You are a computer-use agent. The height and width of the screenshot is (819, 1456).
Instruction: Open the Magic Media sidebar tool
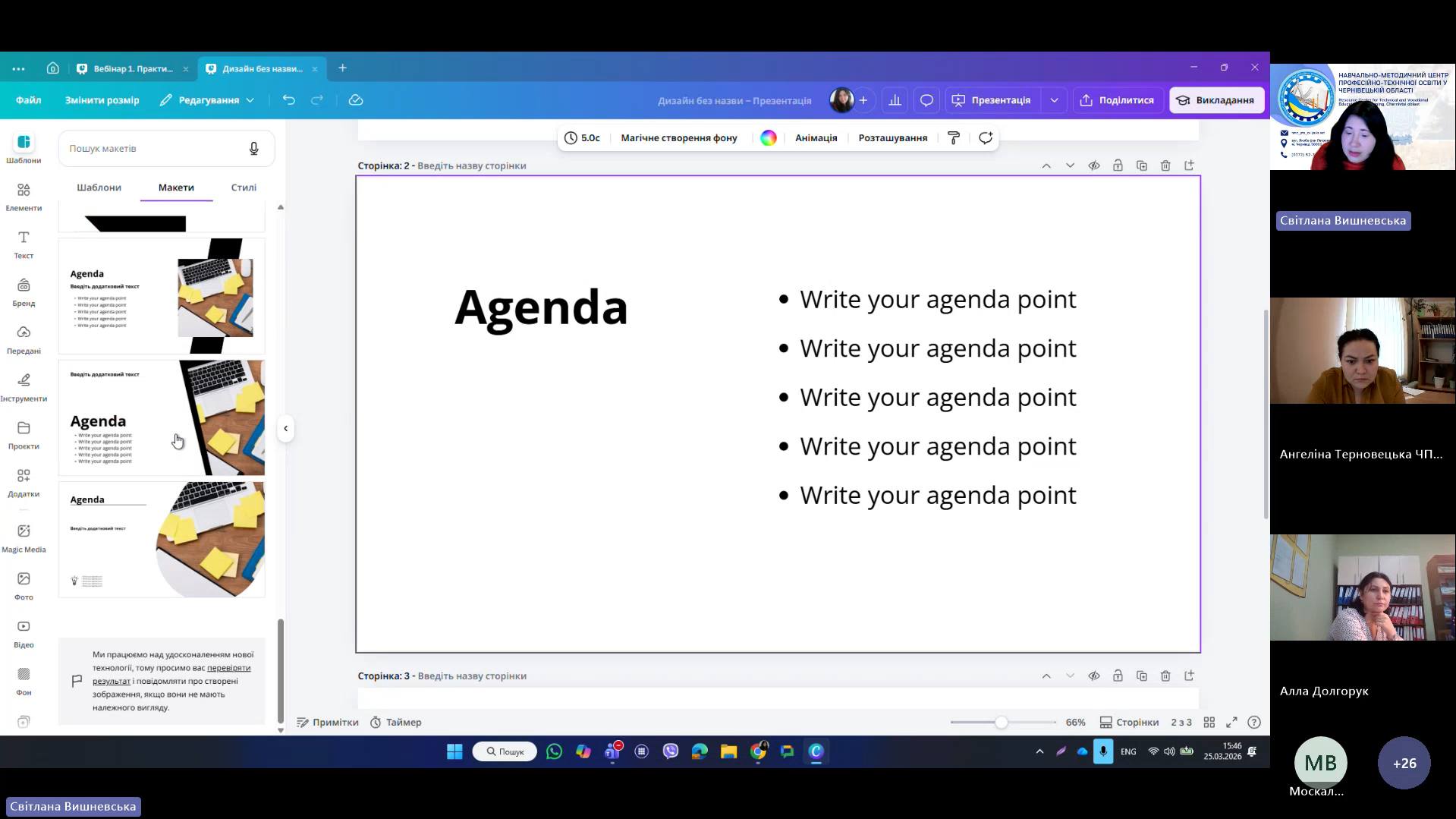point(24,537)
